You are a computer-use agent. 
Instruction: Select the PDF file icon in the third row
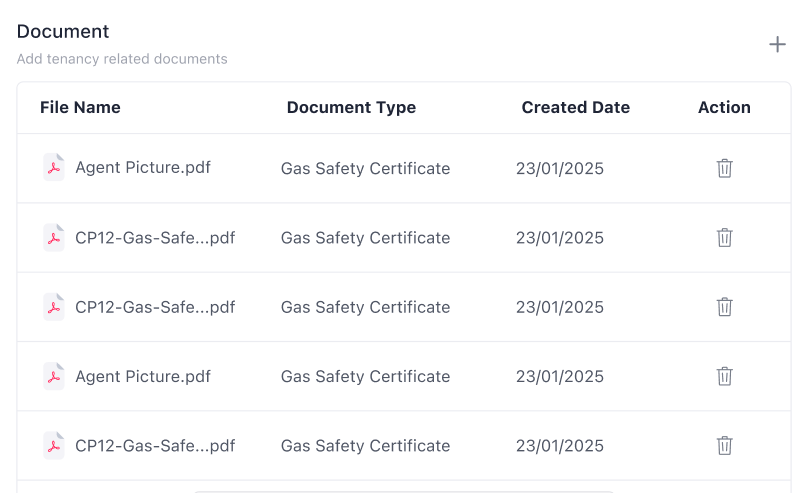pos(54,307)
